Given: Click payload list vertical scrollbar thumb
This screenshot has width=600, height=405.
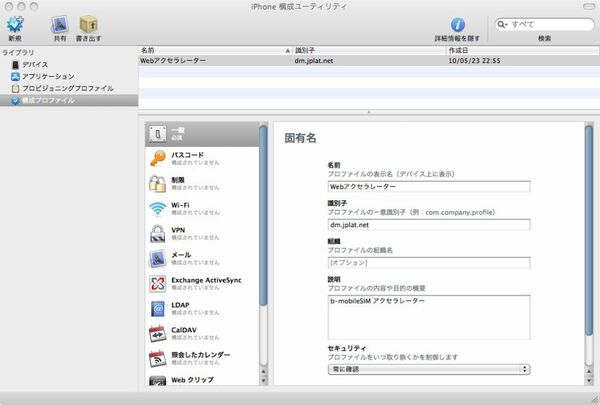Looking at the screenshot, I should [263, 216].
